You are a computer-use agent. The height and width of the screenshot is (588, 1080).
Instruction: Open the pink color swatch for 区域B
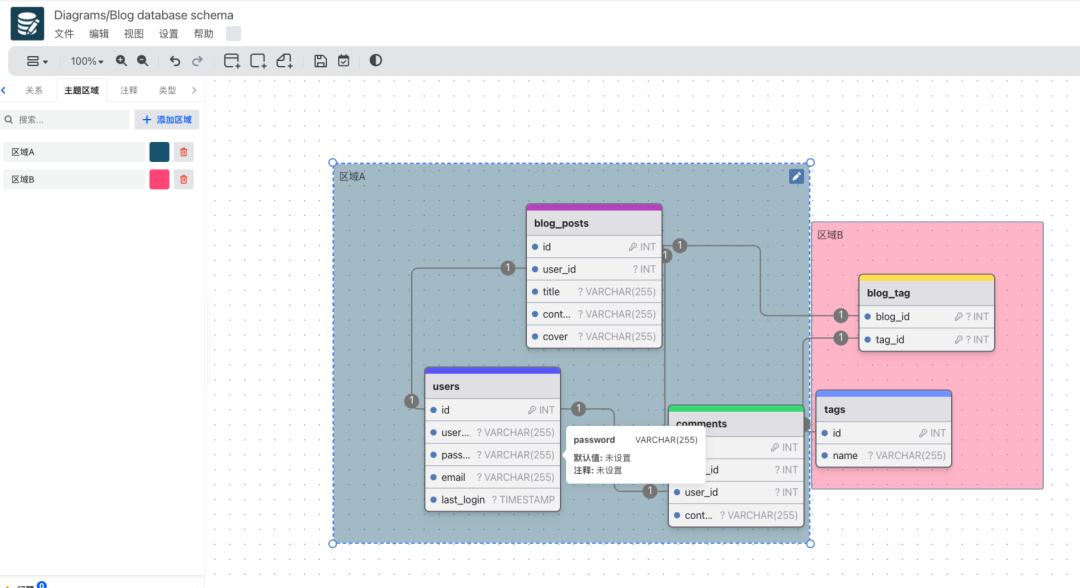tap(159, 180)
